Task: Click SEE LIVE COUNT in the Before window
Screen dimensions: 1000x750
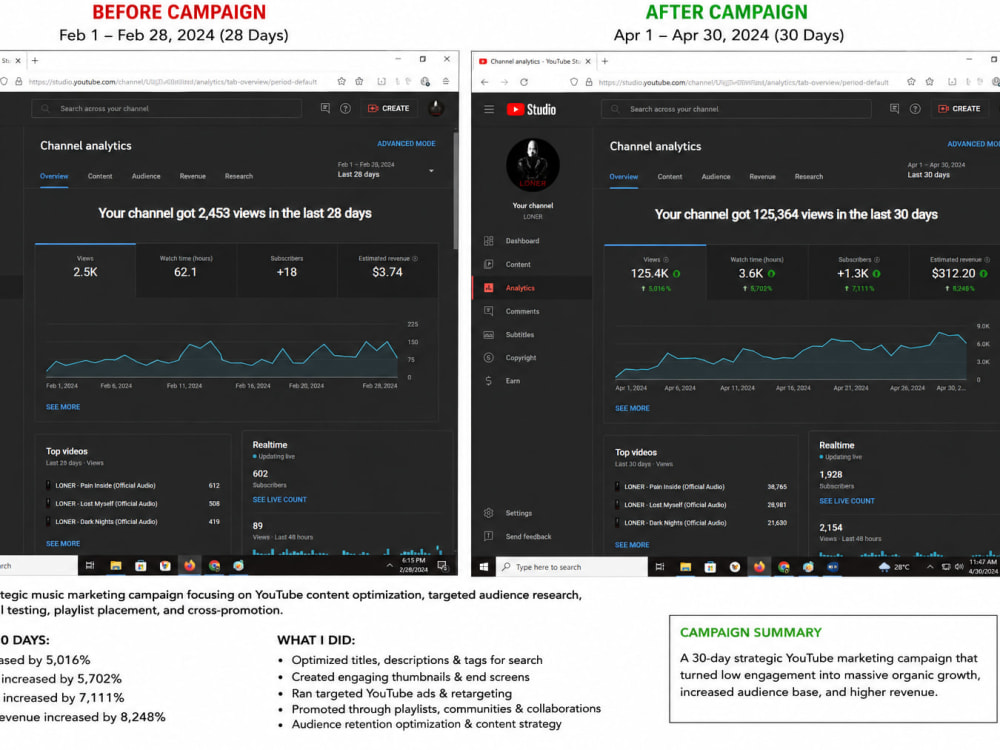Action: click(279, 500)
